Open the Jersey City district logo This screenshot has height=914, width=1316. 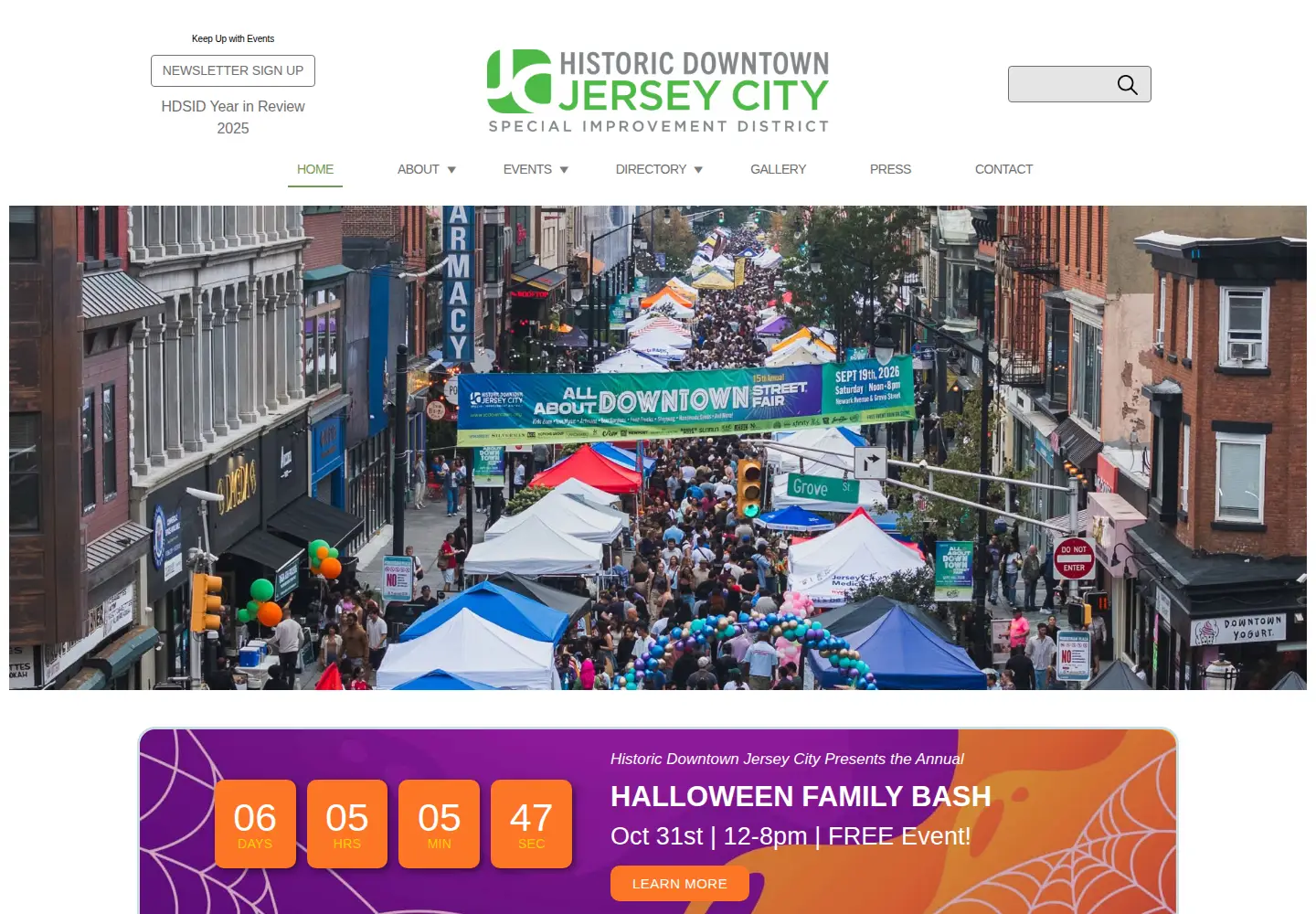pyautogui.click(x=658, y=91)
